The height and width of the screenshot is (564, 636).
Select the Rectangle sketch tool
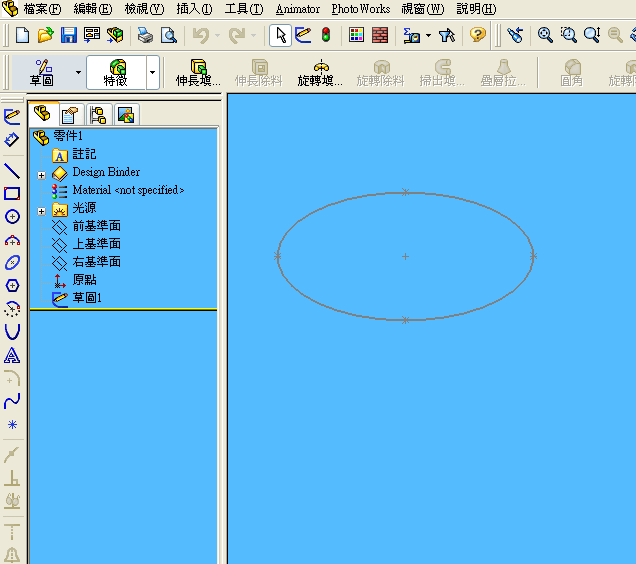tap(12, 194)
